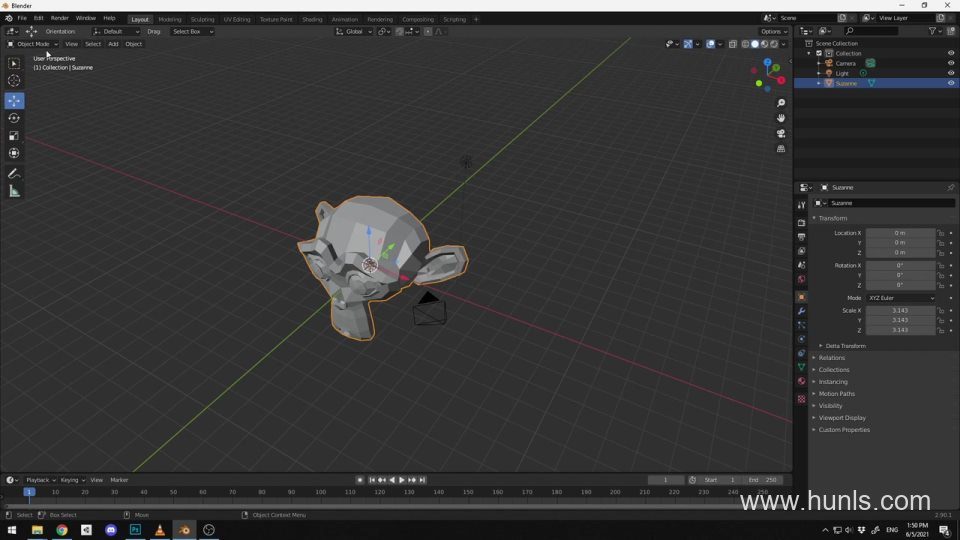Open the Default orientation dropdown
The height and width of the screenshot is (540, 960).
click(x=116, y=31)
